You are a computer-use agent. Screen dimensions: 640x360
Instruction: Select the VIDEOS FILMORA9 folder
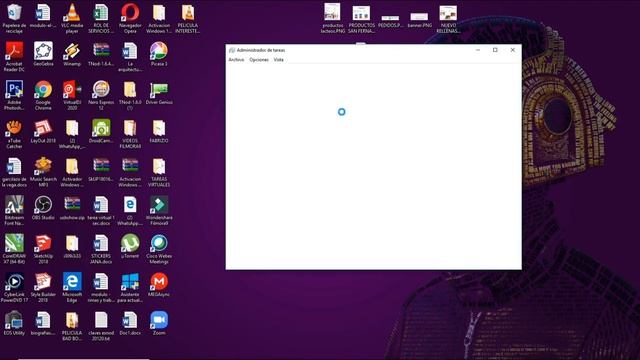click(x=130, y=134)
